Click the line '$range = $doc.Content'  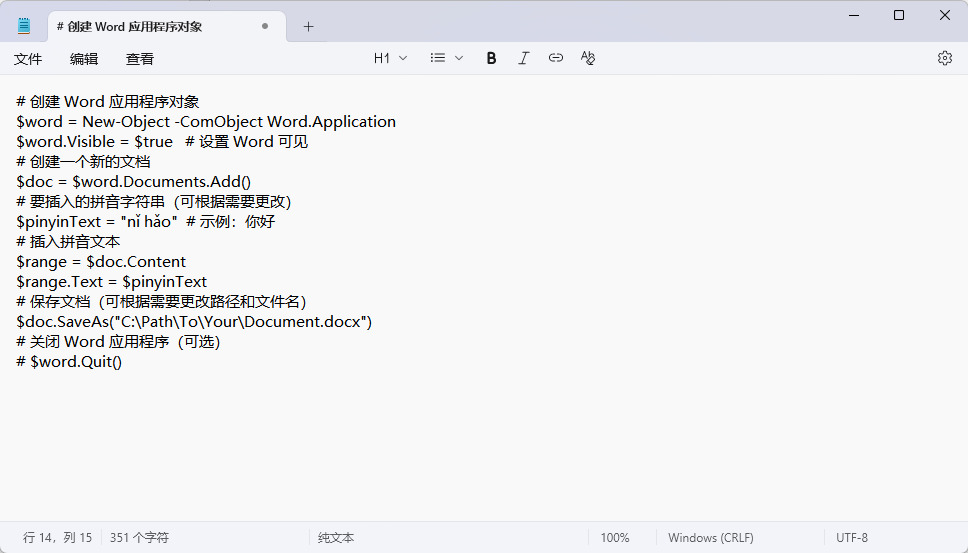[101, 262]
